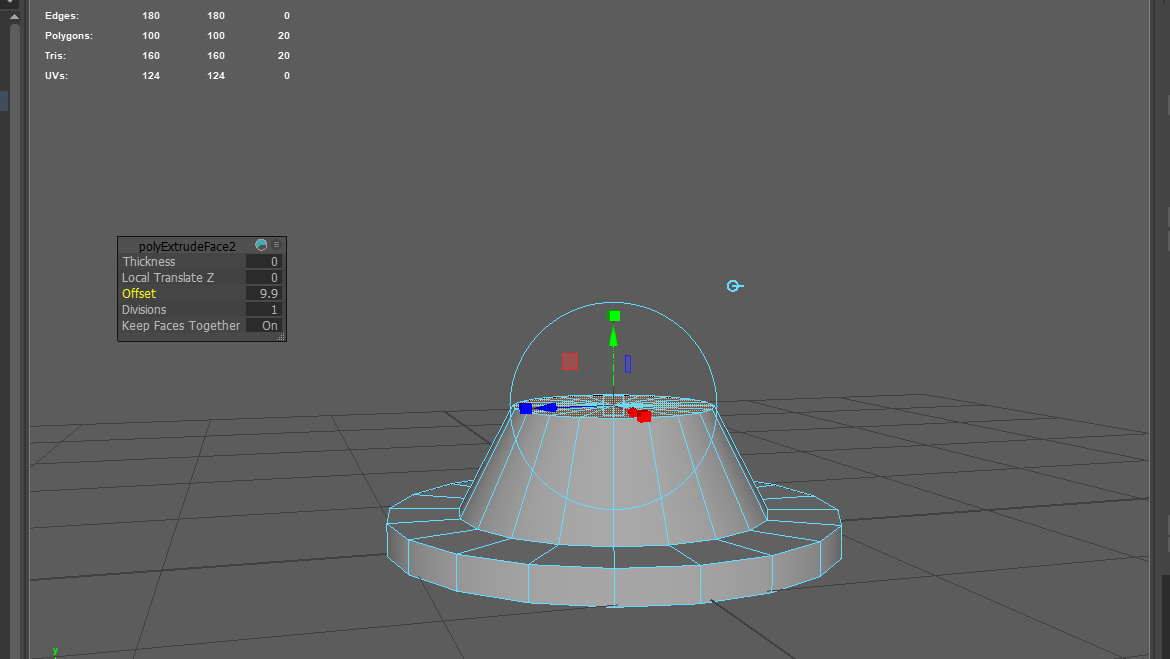Click the Local Translate Z value field
The height and width of the screenshot is (659, 1170).
click(x=264, y=278)
